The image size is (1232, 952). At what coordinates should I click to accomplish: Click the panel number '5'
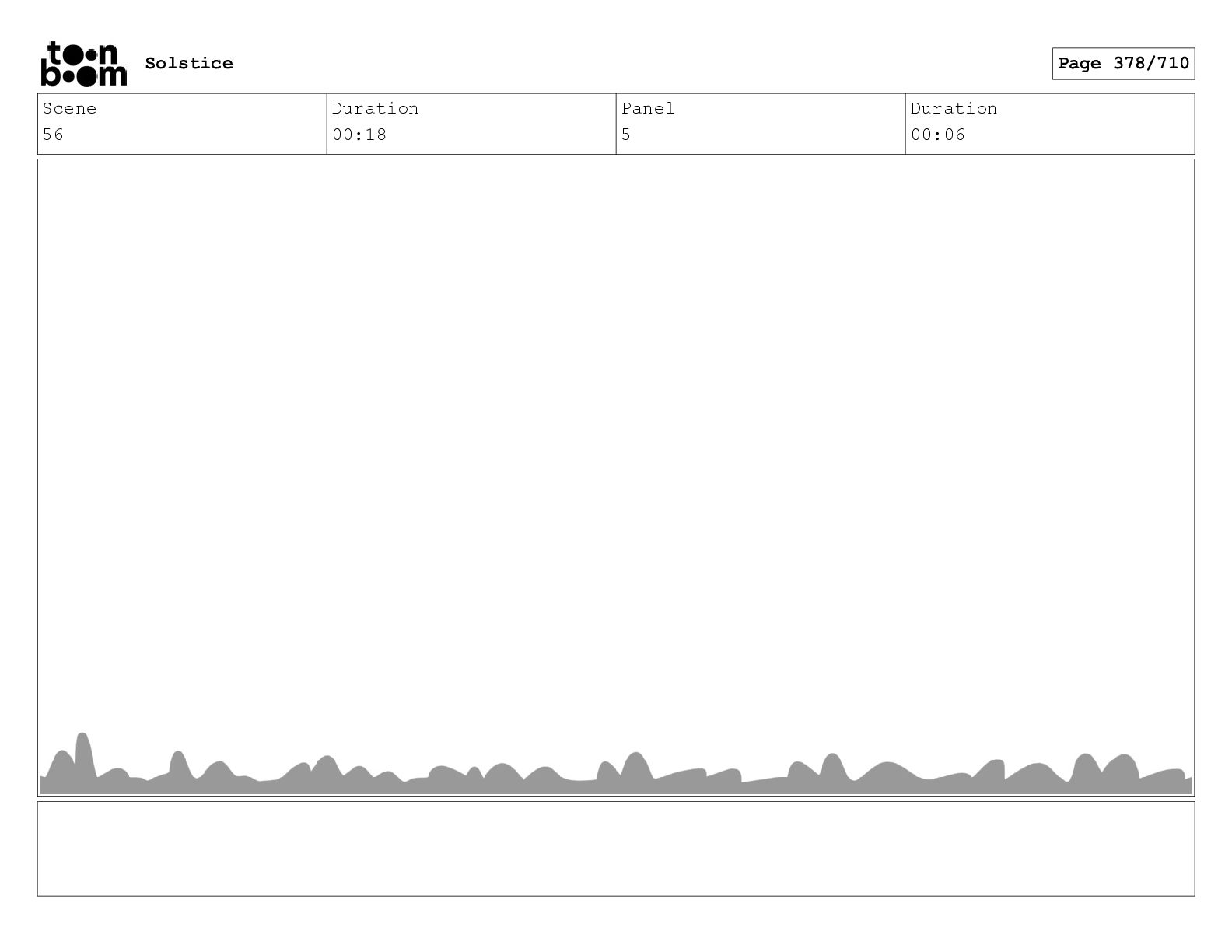pos(626,135)
